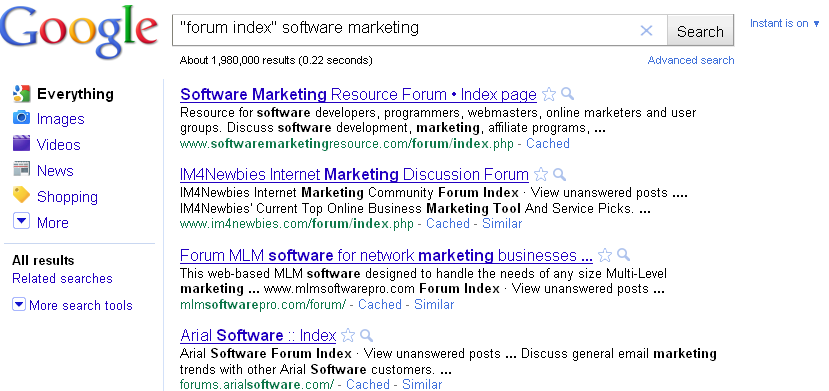The width and height of the screenshot is (829, 391).
Task: Open Cached link for im4newbies.com
Action: [448, 224]
